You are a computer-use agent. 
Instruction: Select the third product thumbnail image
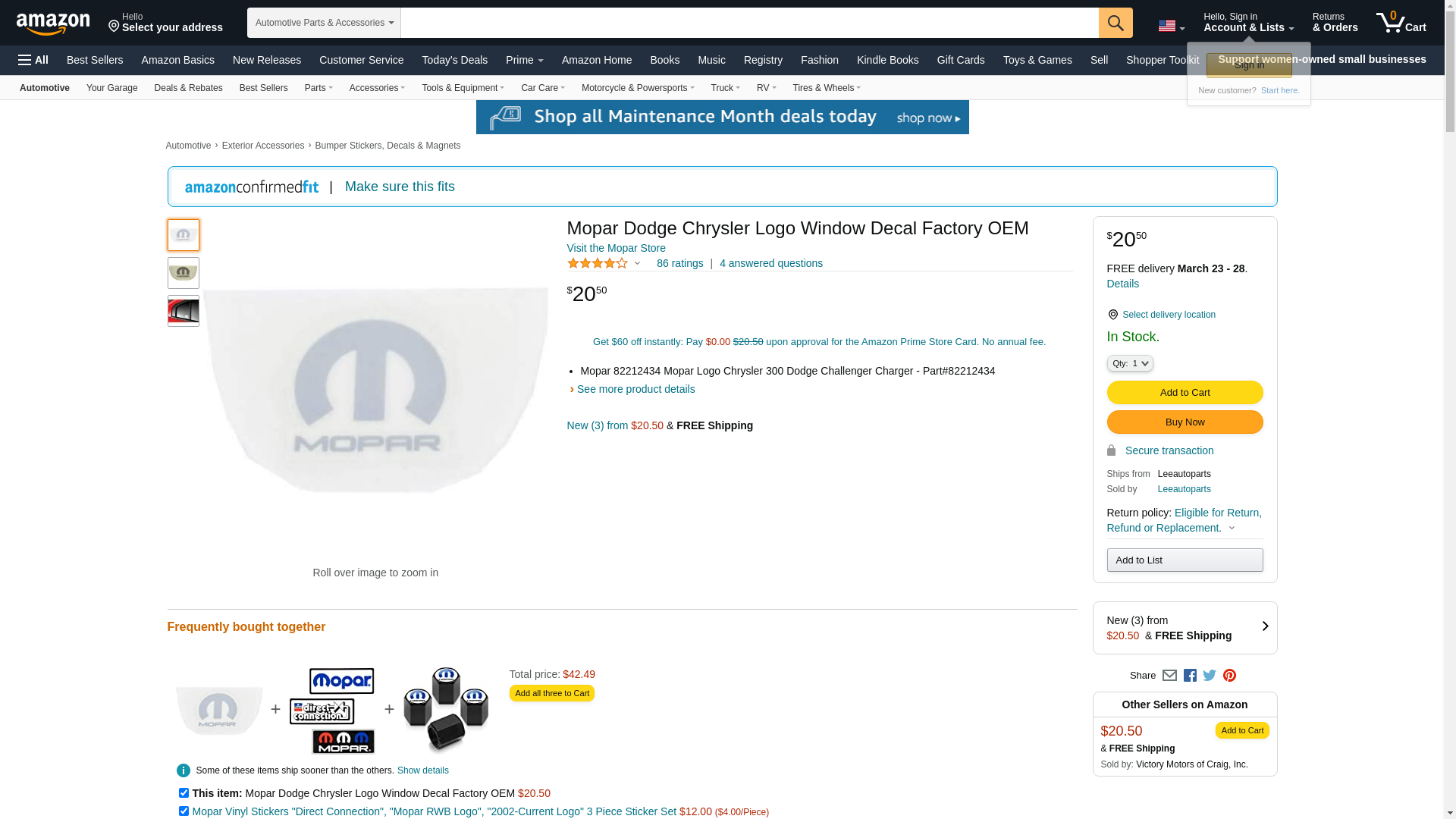pos(184,311)
